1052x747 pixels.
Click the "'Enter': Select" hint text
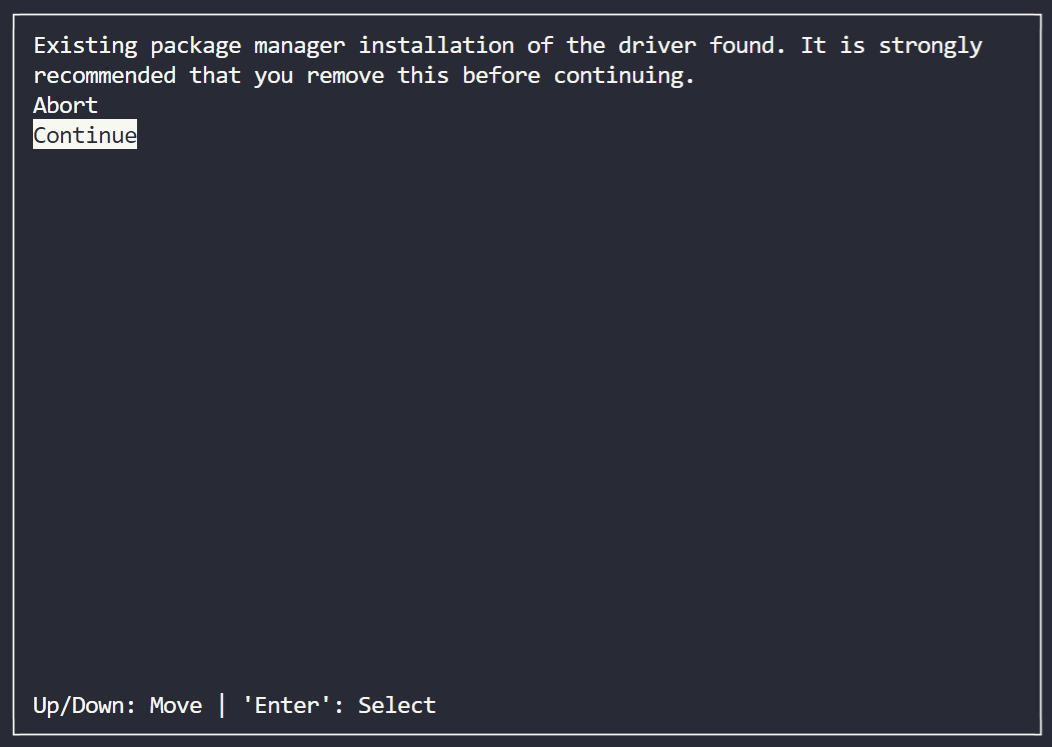tap(339, 705)
